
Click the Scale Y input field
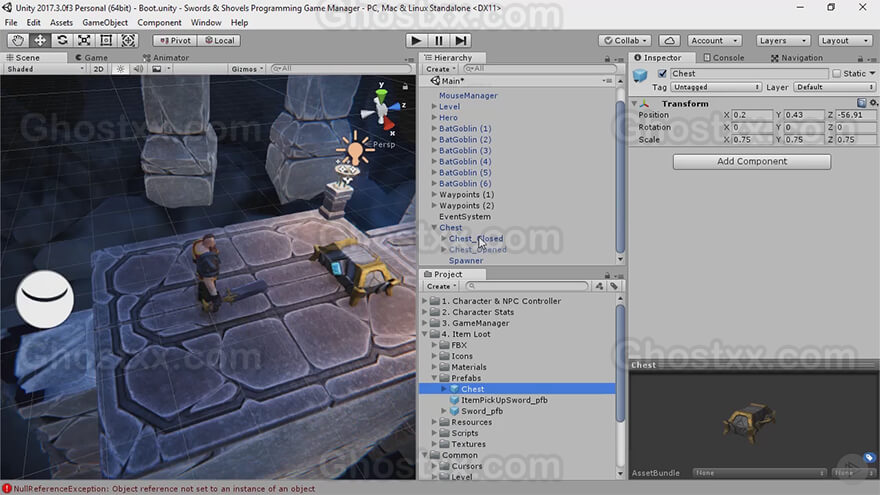click(x=804, y=139)
